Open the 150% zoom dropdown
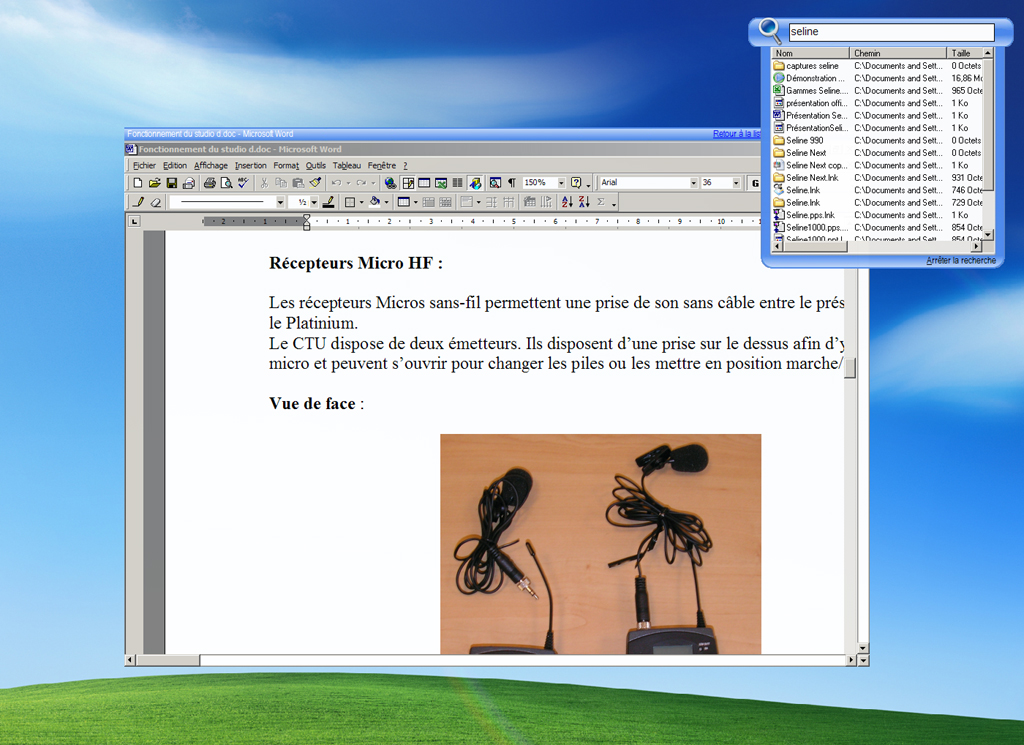Viewport: 1024px width, 745px height. click(561, 183)
